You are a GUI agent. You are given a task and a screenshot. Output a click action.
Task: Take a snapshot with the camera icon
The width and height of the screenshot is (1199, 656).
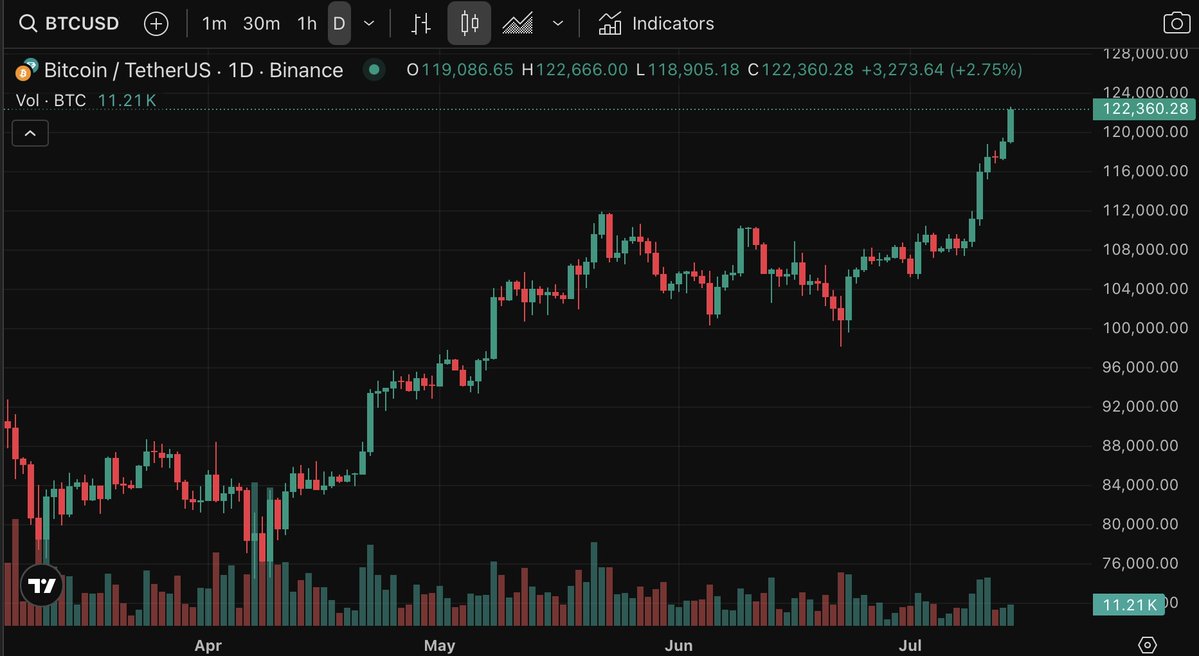click(1176, 23)
